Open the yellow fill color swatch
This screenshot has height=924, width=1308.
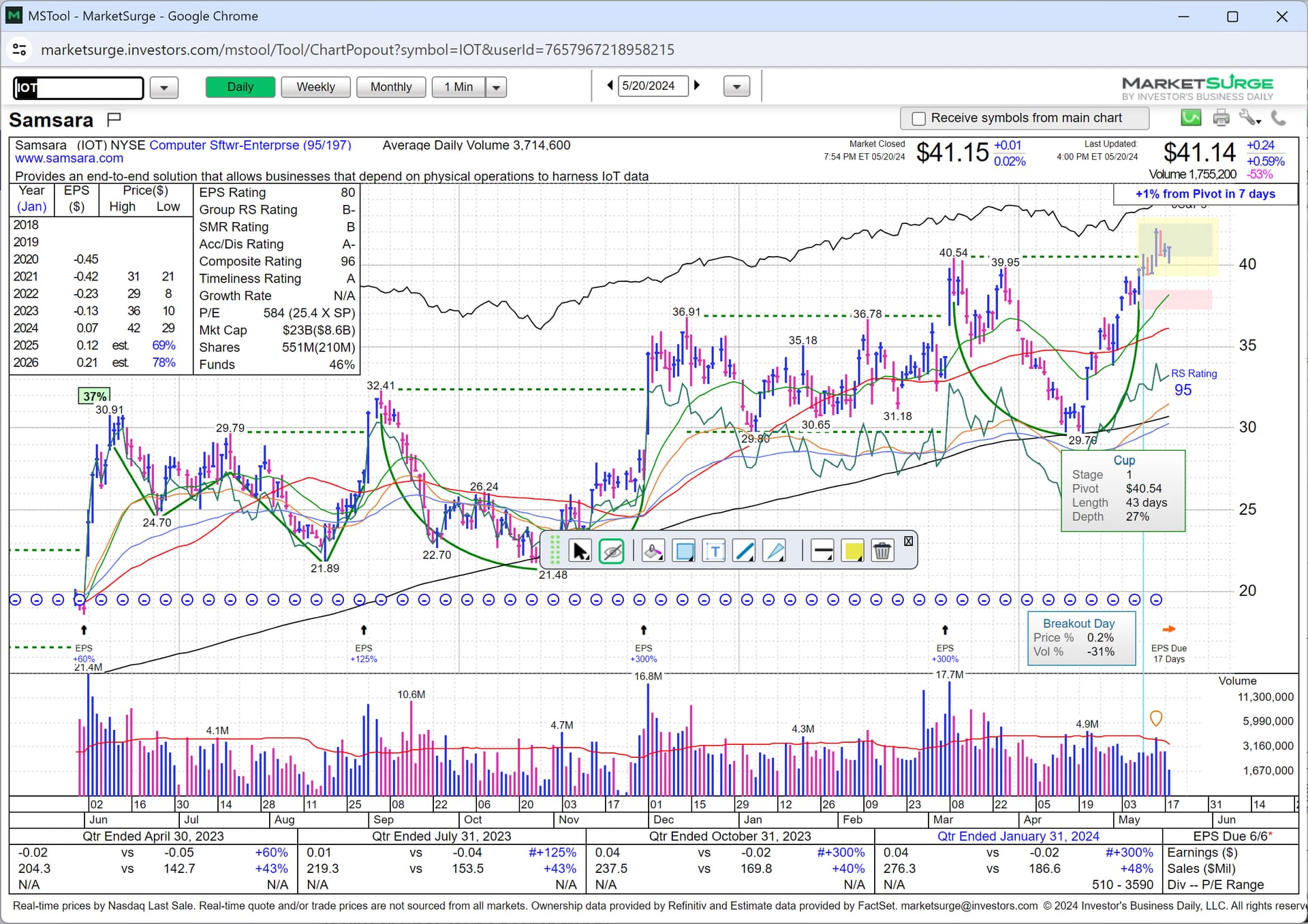tap(853, 551)
